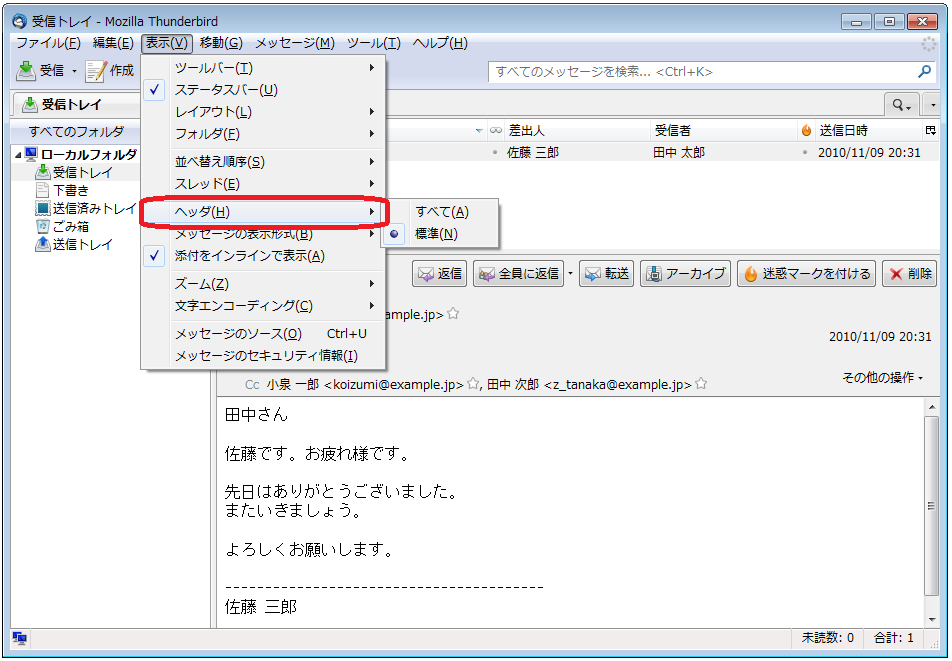952x661 pixels.
Task: Choose メッセージのセキュリティ情報 menu entry
Action: point(263,356)
